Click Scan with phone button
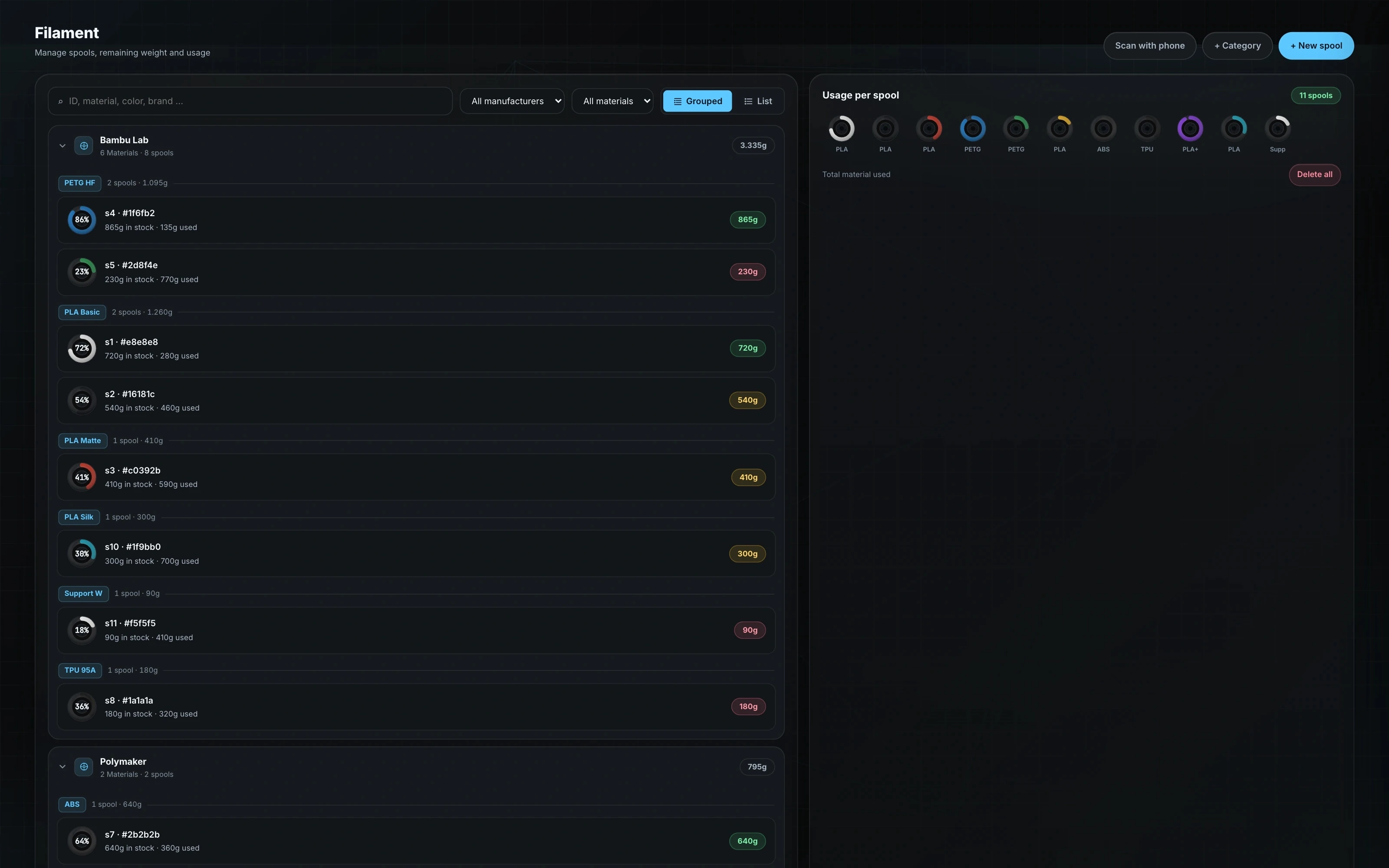 (1150, 46)
